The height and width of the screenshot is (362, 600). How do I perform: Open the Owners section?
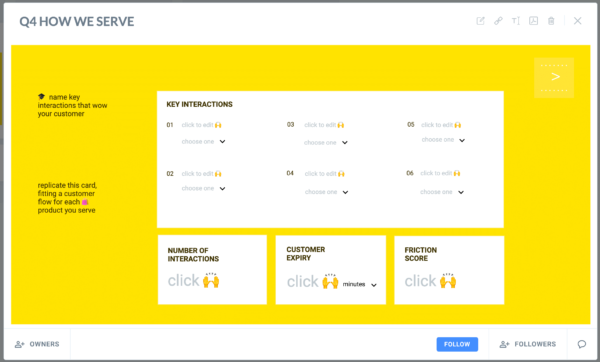(37, 344)
